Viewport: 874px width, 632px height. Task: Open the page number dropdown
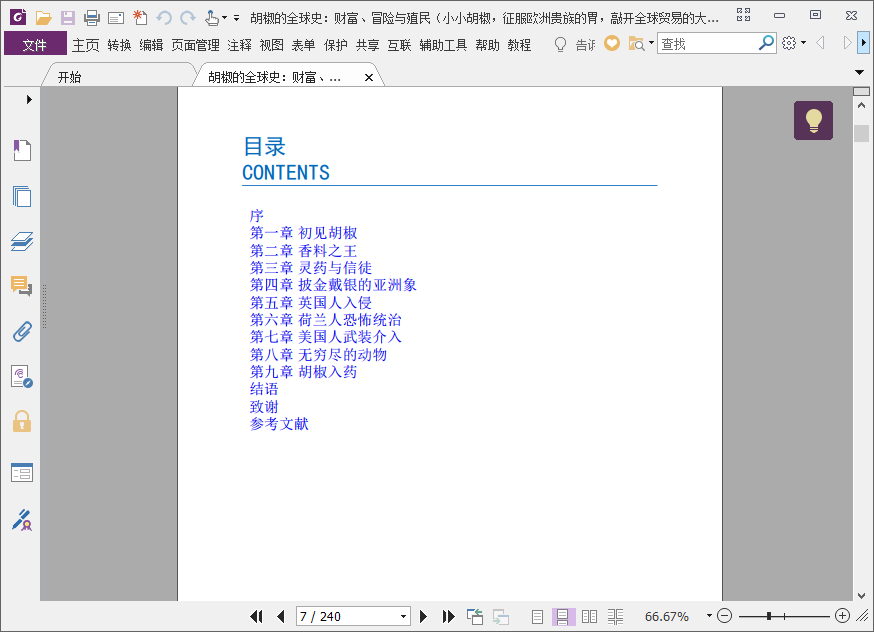tap(403, 616)
